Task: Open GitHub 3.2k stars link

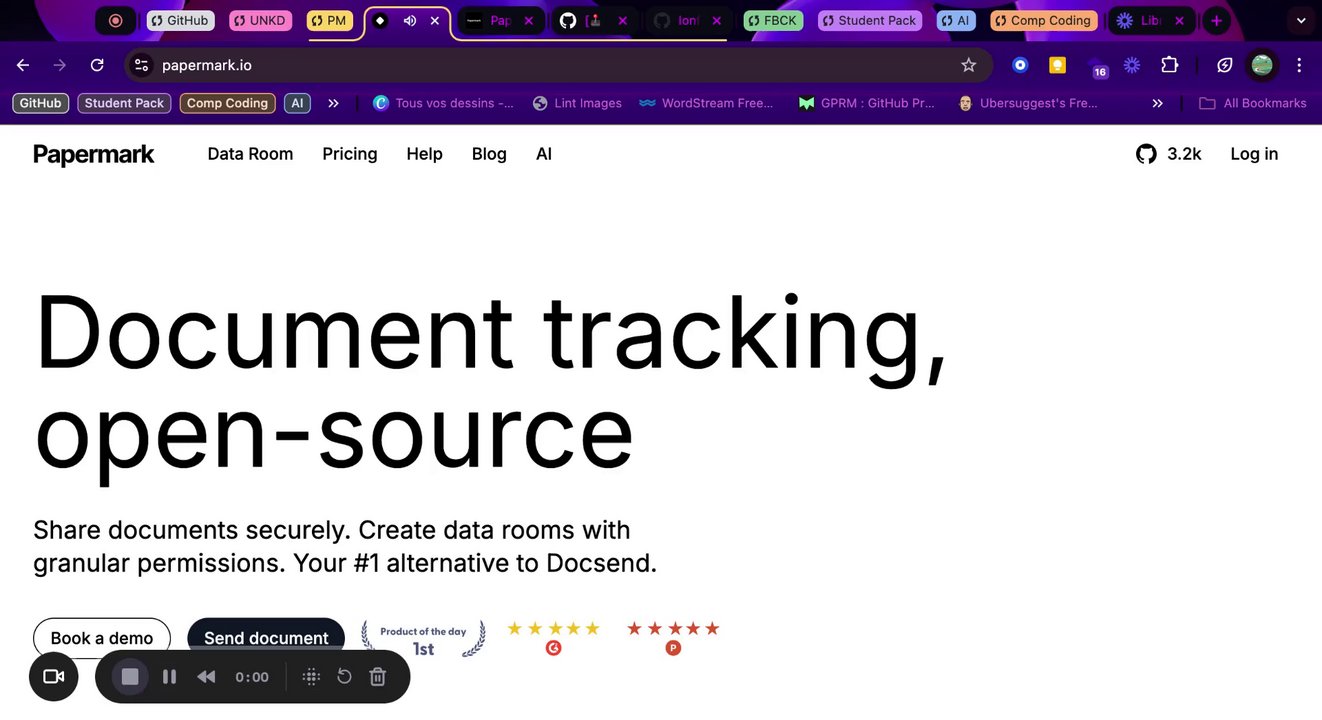Action: [x=1169, y=154]
